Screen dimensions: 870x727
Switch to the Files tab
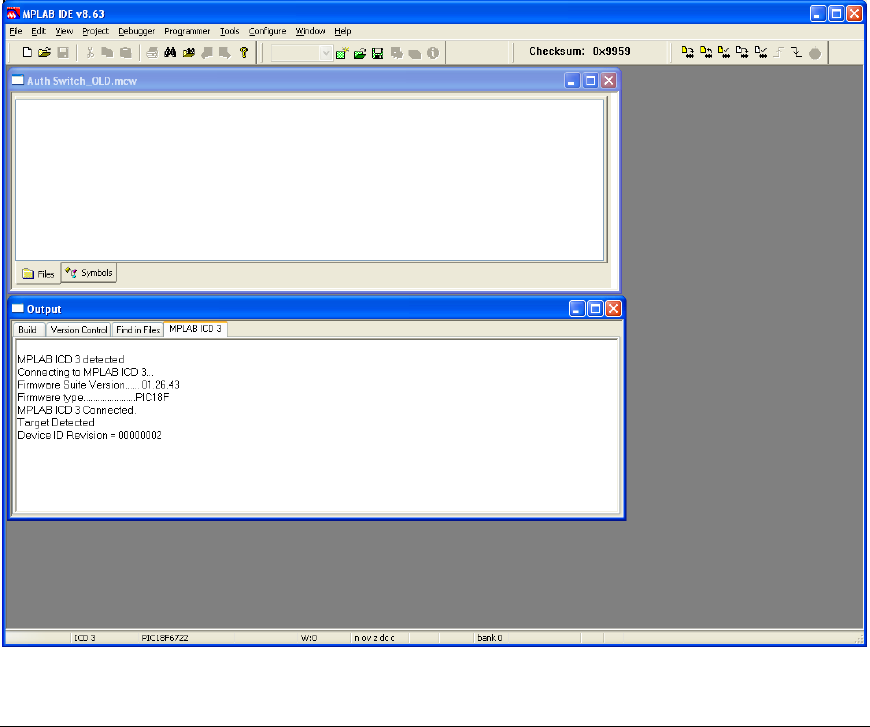click(38, 274)
